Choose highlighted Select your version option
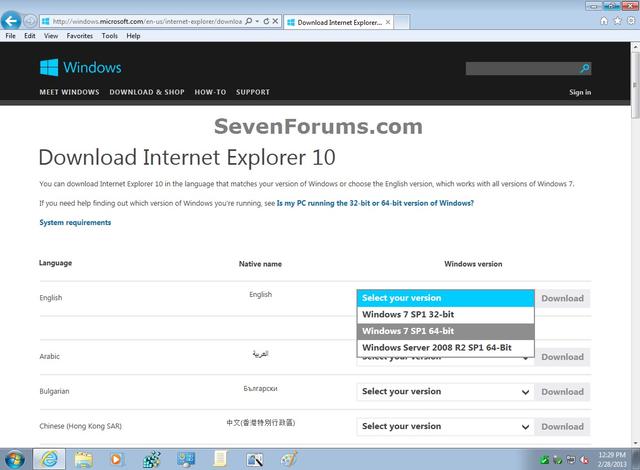 (x=445, y=298)
